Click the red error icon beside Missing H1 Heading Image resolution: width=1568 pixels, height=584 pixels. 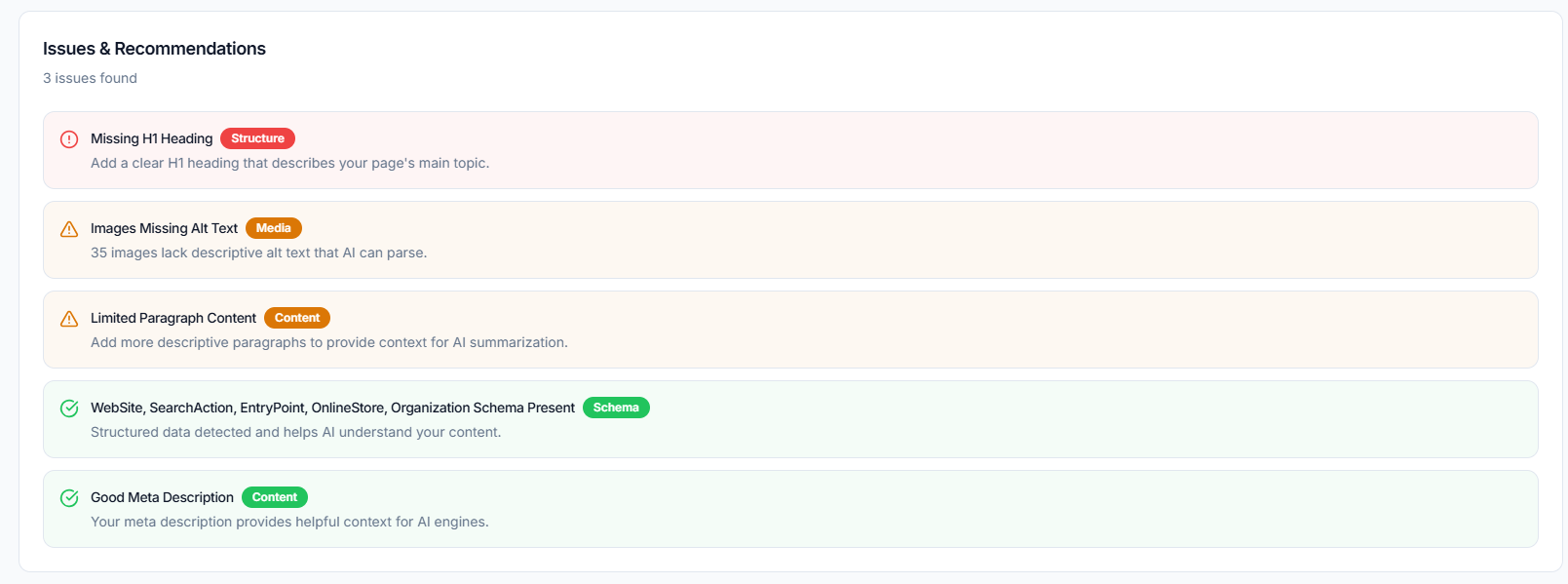(x=69, y=139)
